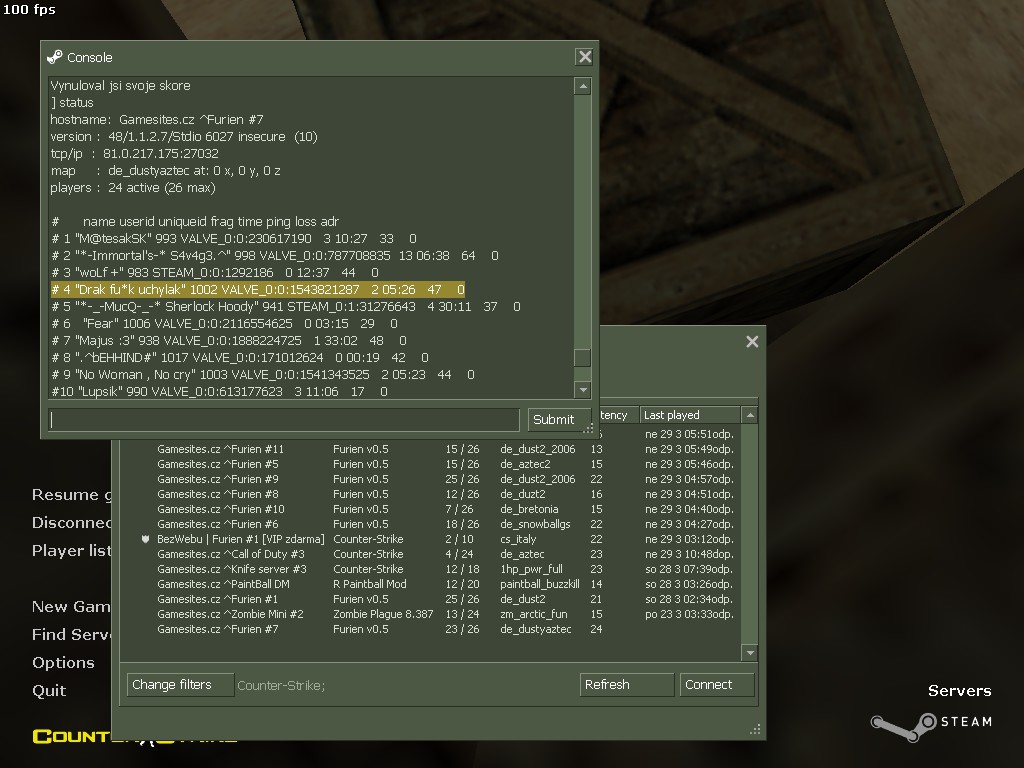1024x768 pixels.
Task: Sort server list by Latency column header
Action: (615, 415)
